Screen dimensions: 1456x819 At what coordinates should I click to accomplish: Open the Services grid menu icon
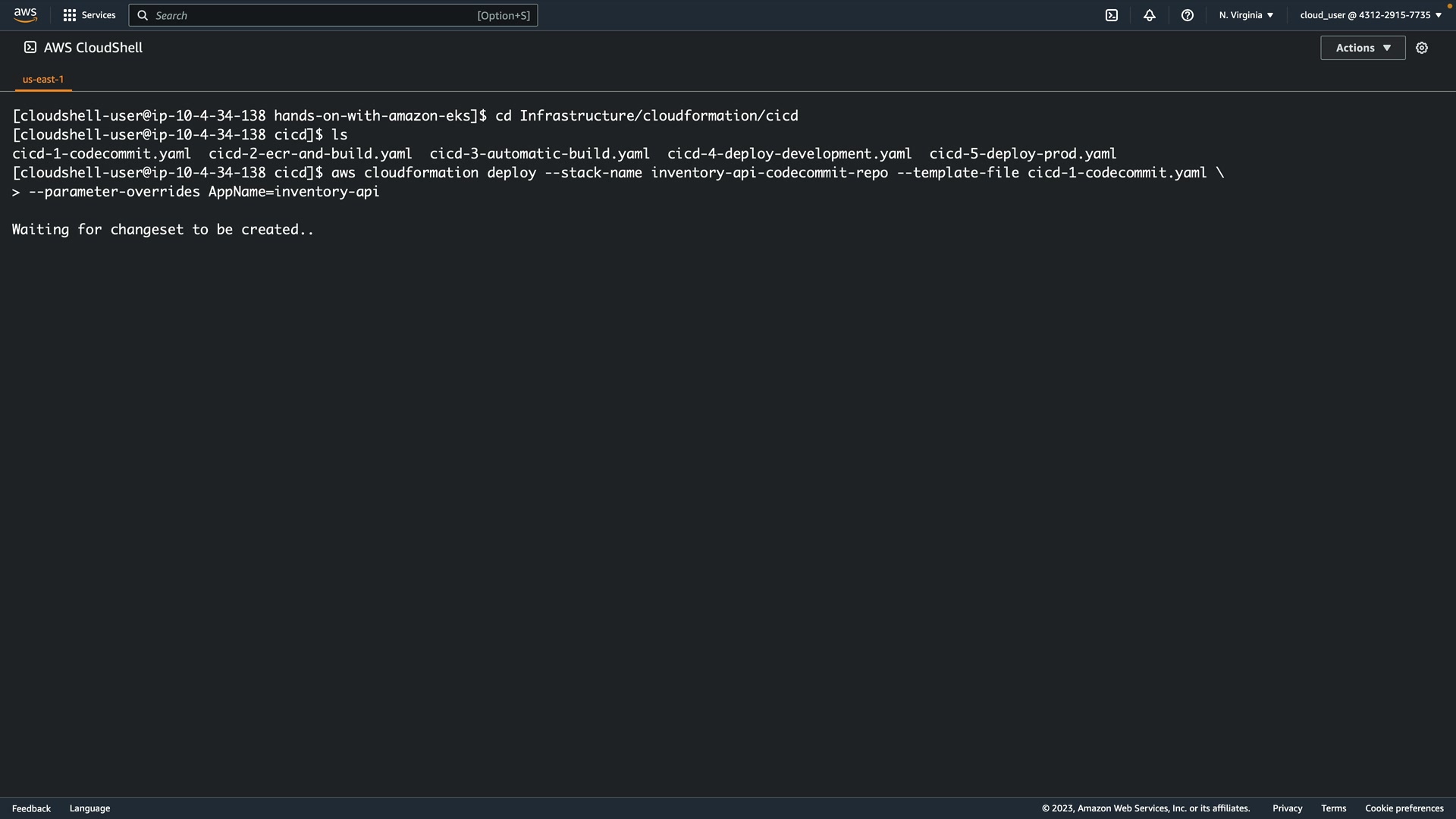pyautogui.click(x=70, y=15)
